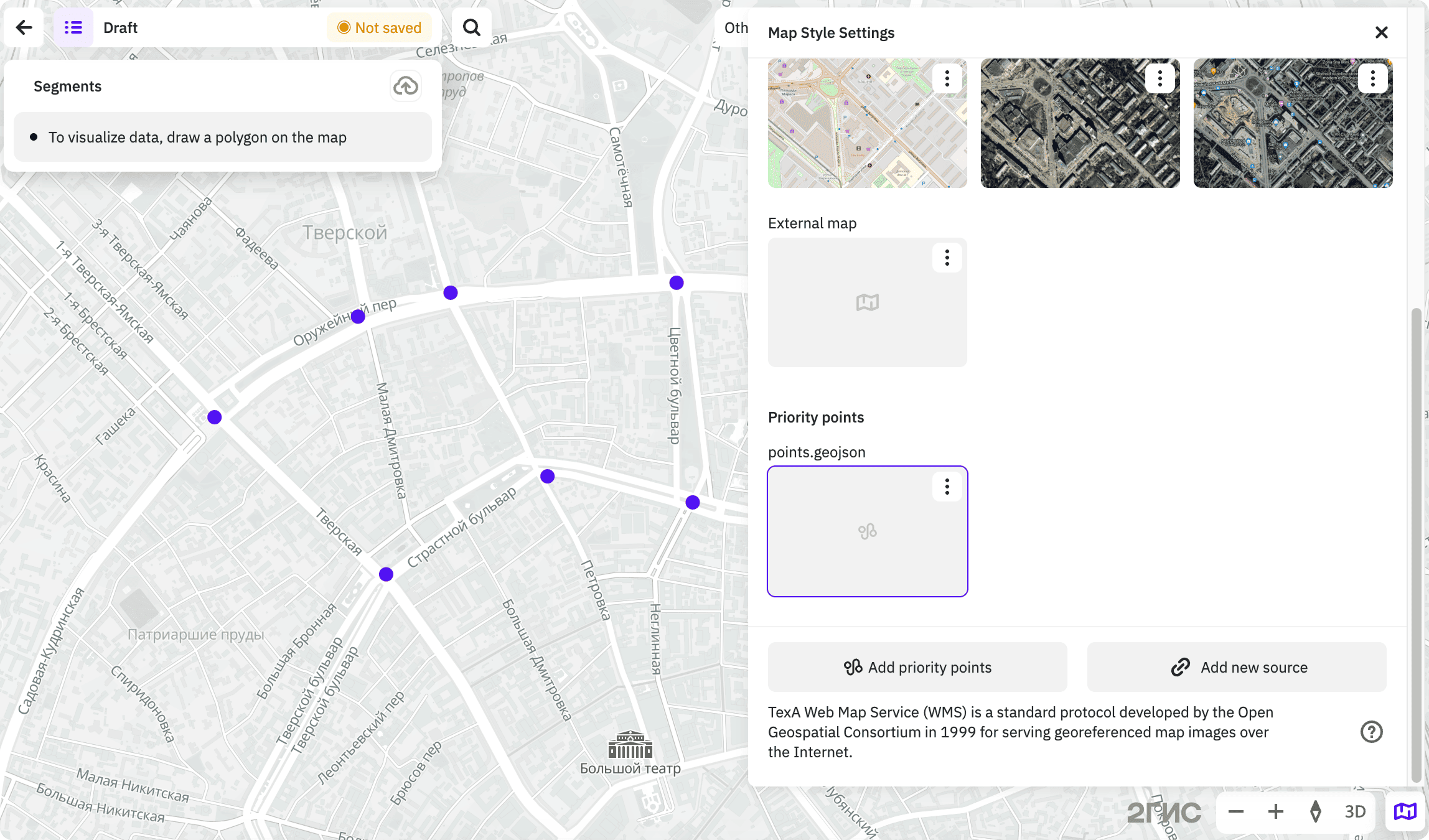Select the points.geojson priority points card
Viewport: 1429px width, 840px height.
tap(867, 531)
